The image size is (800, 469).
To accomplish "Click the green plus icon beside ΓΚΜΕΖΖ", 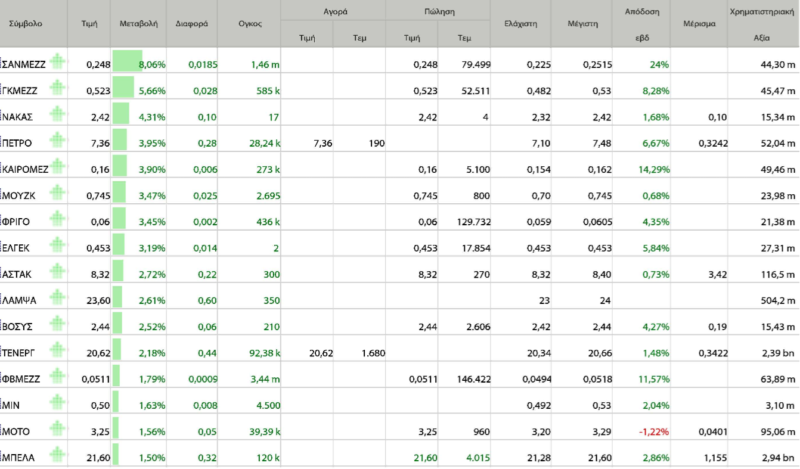I will click(x=59, y=90).
